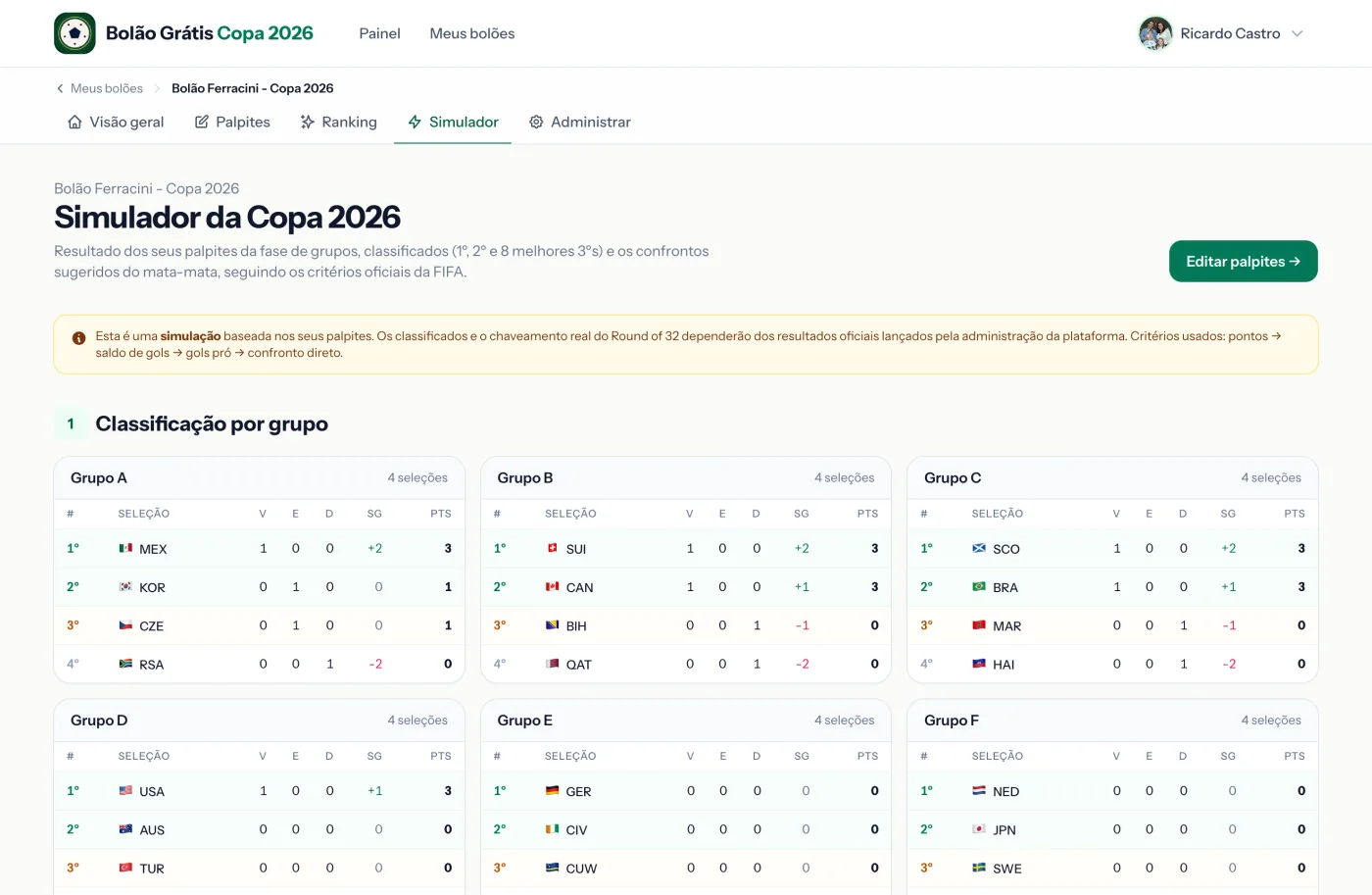Click the +1 goal difference for USA
The width and height of the screenshot is (1372, 895).
pos(375,790)
